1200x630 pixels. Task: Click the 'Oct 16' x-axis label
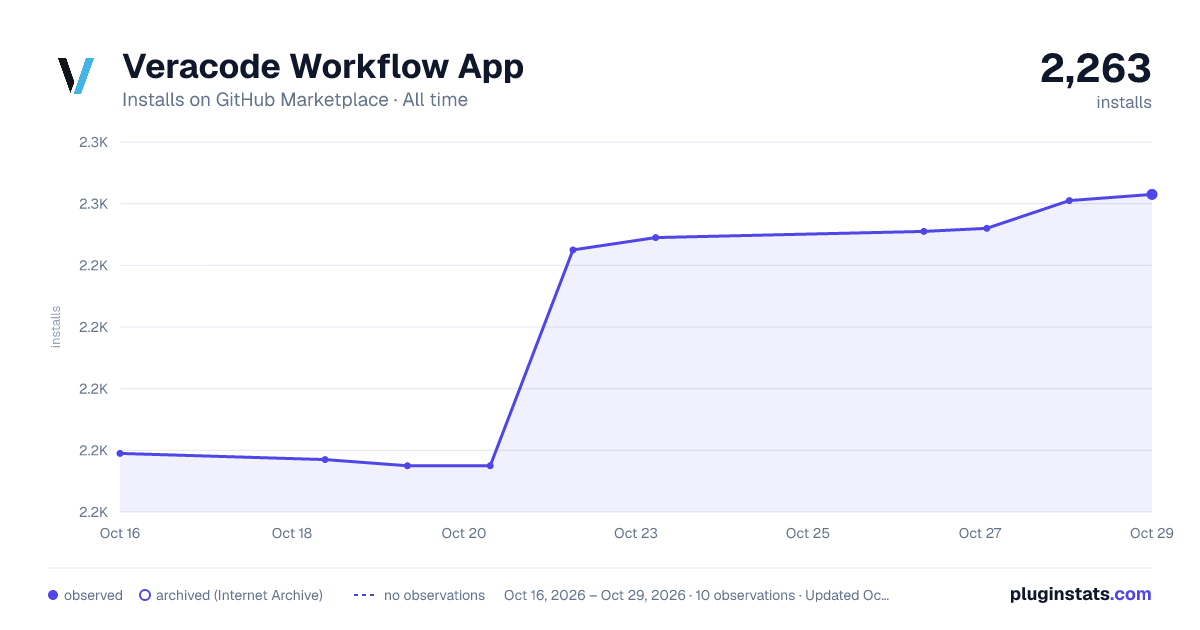coord(120,533)
